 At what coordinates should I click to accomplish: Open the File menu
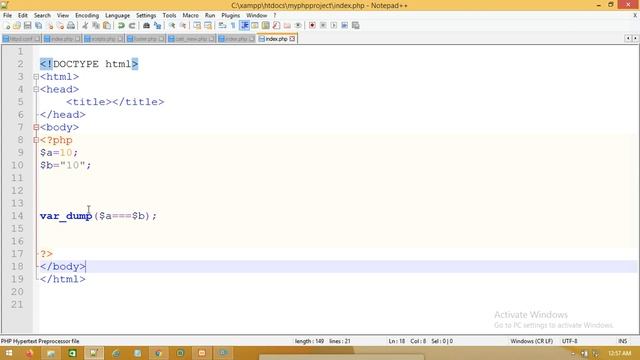pos(7,16)
